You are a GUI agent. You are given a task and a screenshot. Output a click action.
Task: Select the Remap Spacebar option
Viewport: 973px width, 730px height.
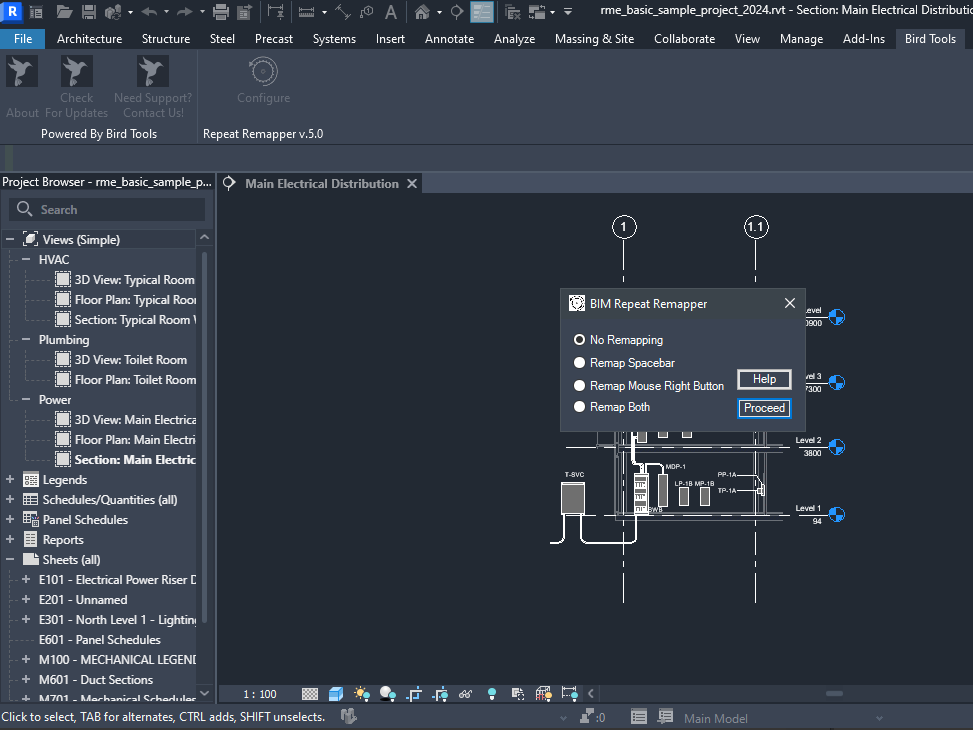click(579, 363)
